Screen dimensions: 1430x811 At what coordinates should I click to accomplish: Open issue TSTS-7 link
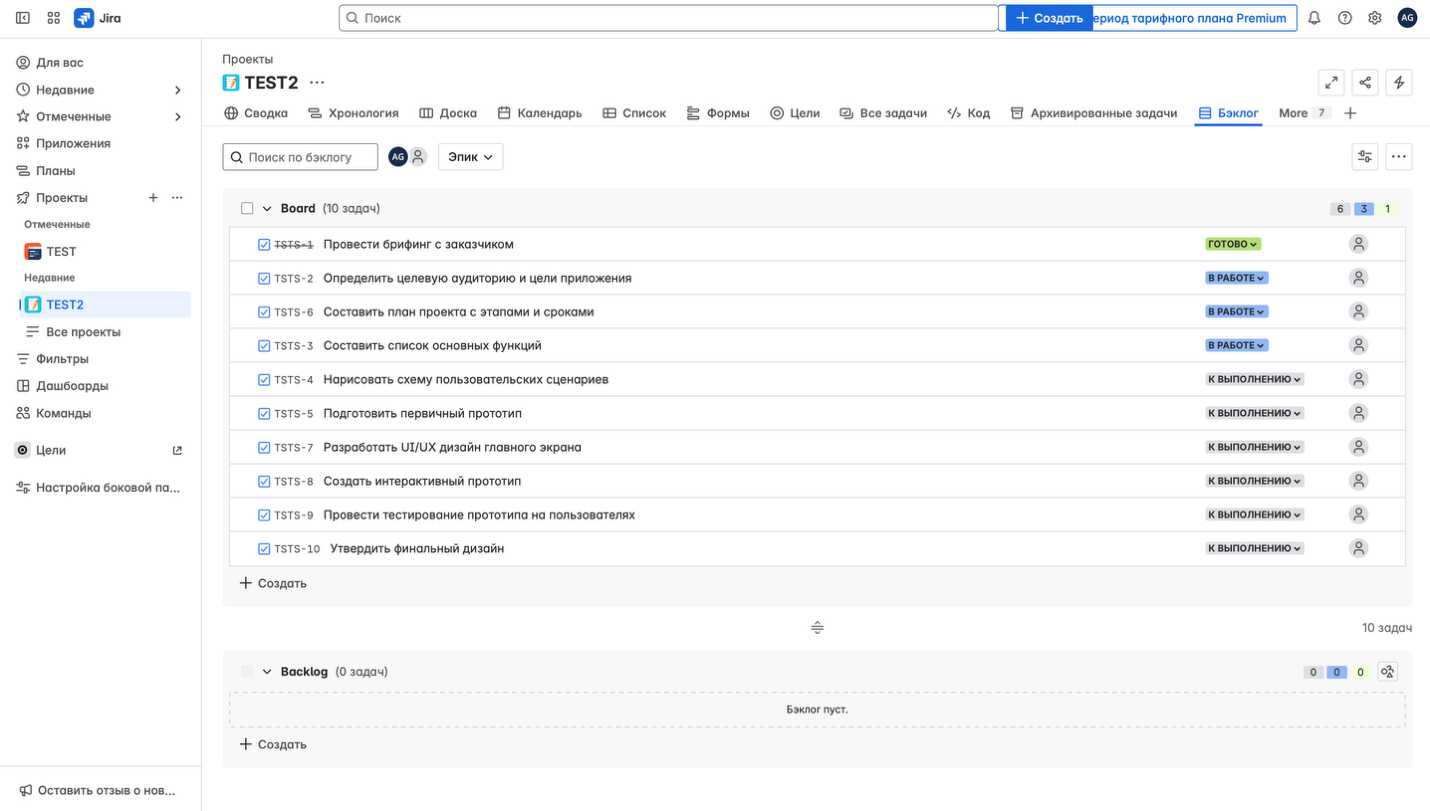pos(293,448)
